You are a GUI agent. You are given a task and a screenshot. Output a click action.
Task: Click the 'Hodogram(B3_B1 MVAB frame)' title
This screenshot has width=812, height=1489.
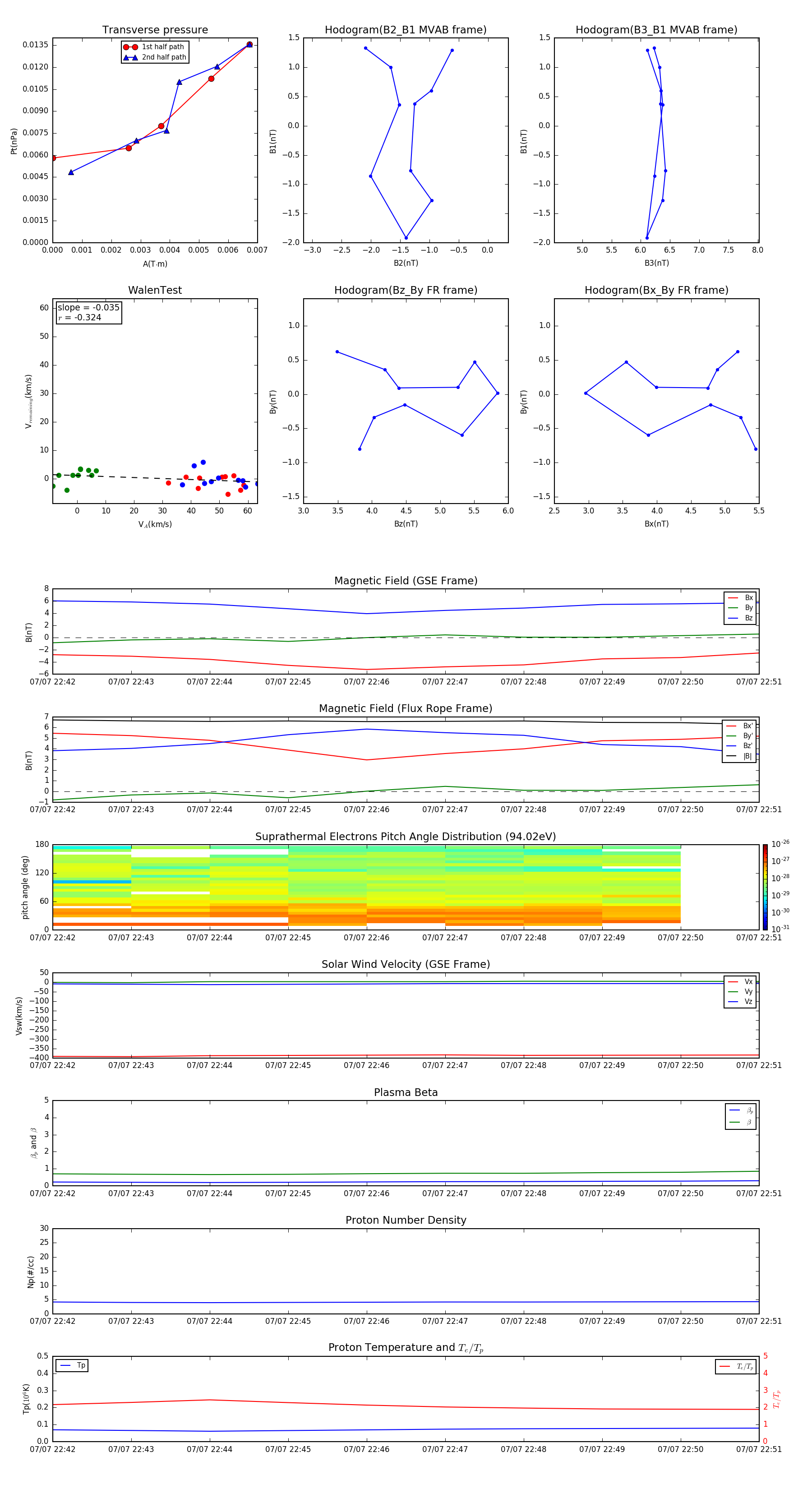point(656,30)
